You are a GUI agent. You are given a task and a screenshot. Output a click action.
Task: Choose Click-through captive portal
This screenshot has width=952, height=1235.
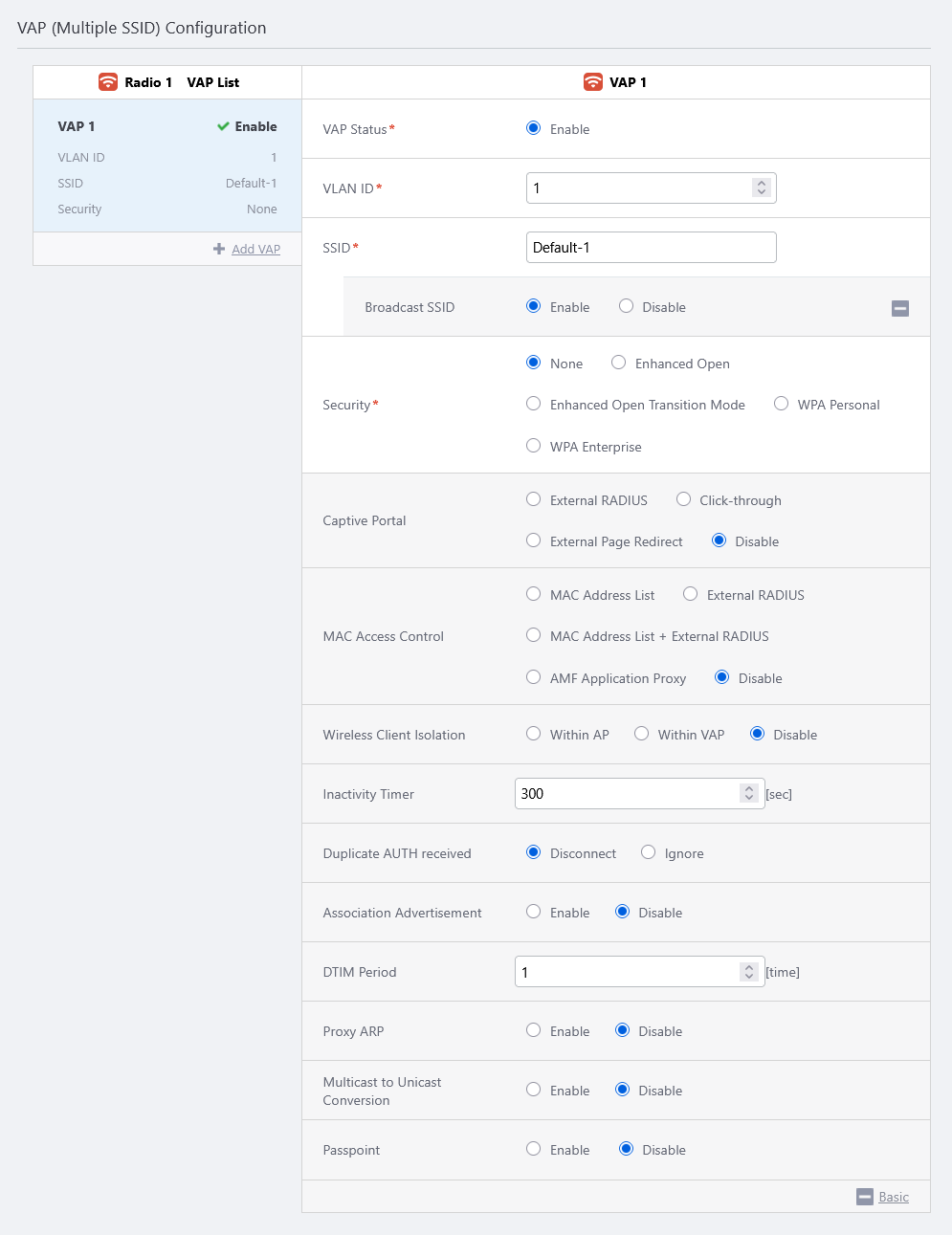[x=684, y=499]
